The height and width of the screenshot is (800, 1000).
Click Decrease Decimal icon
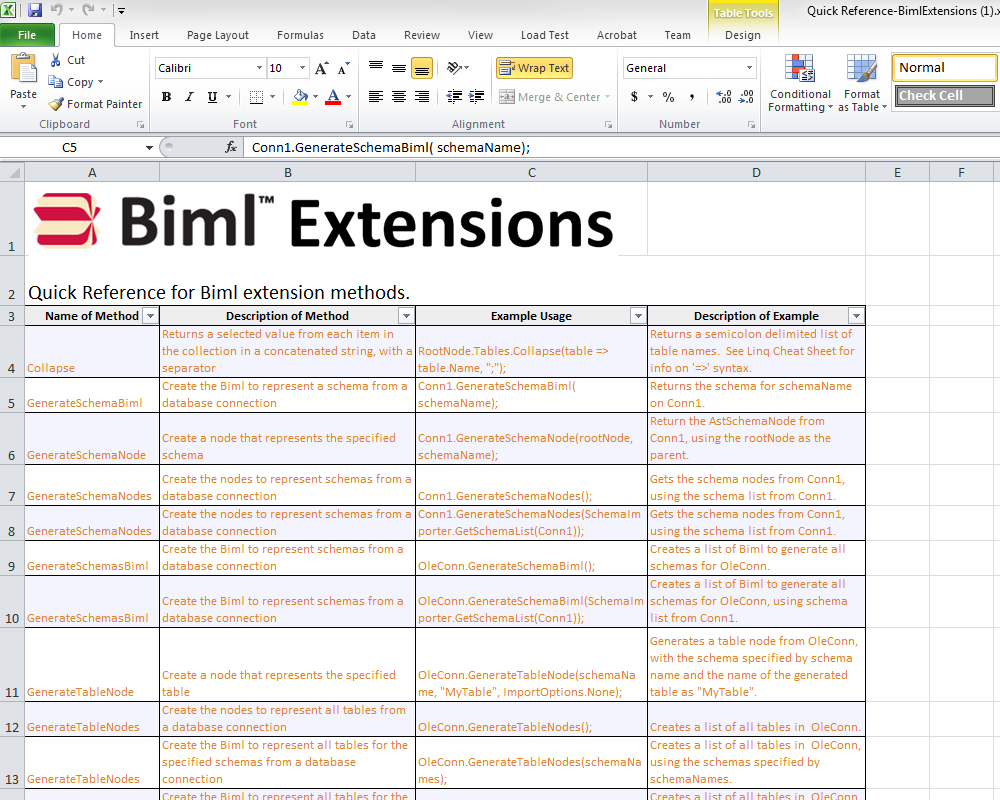746,97
